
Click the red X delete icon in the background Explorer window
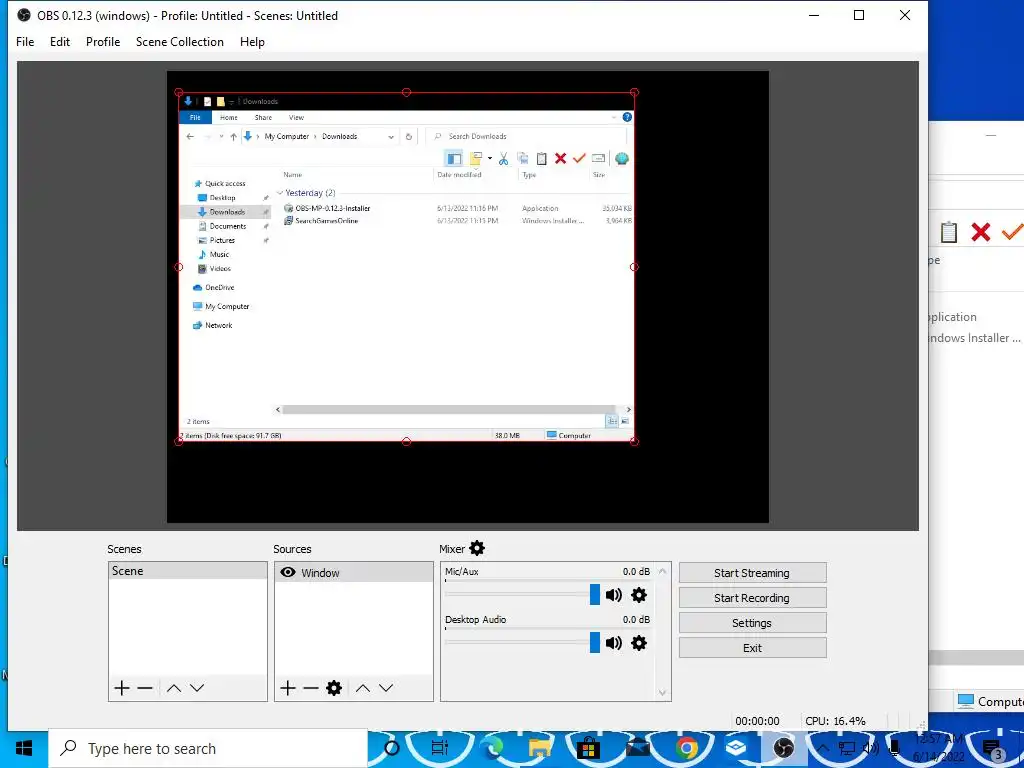click(980, 232)
